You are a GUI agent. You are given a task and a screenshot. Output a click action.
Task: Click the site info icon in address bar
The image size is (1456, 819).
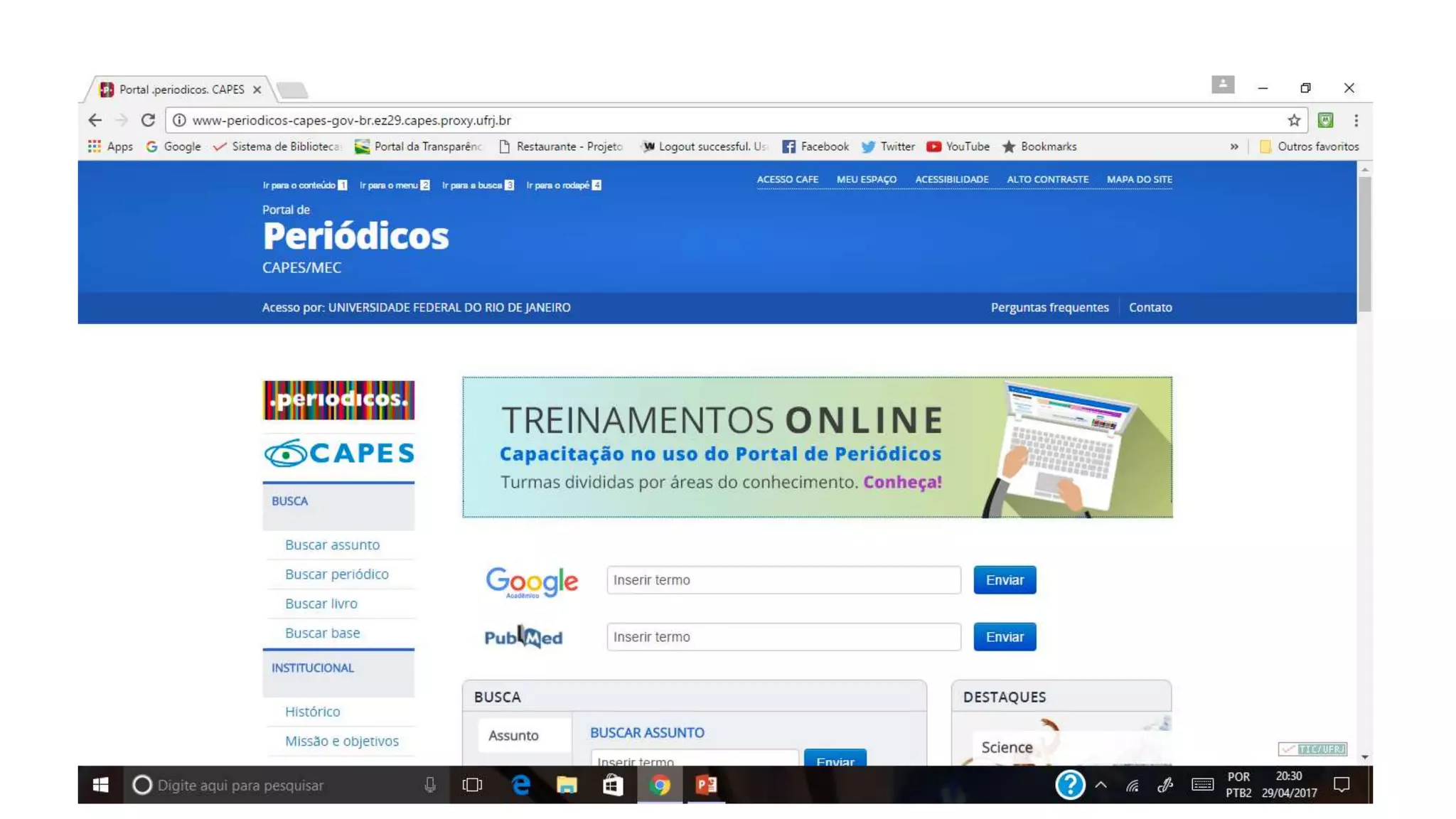coord(179,120)
